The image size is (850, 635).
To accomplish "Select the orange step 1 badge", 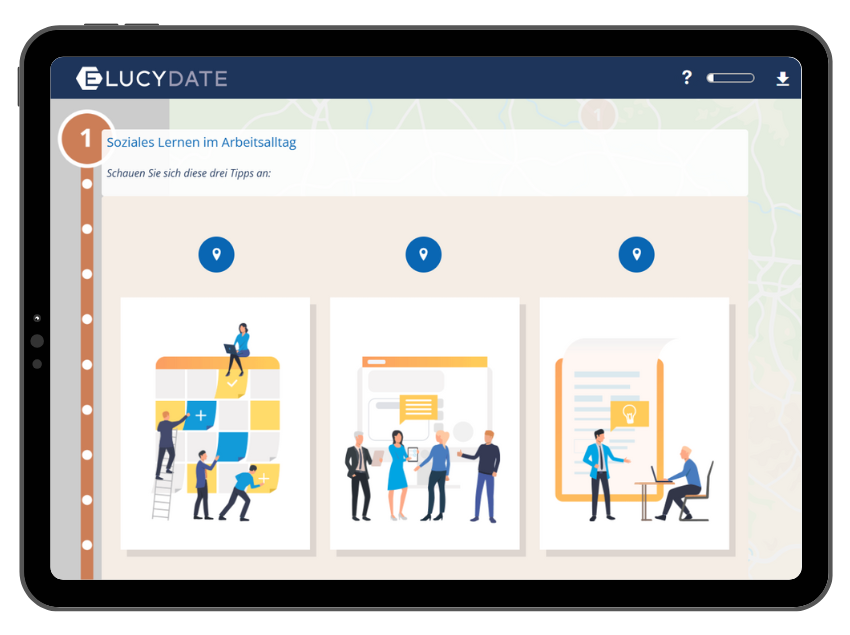I will 86,138.
